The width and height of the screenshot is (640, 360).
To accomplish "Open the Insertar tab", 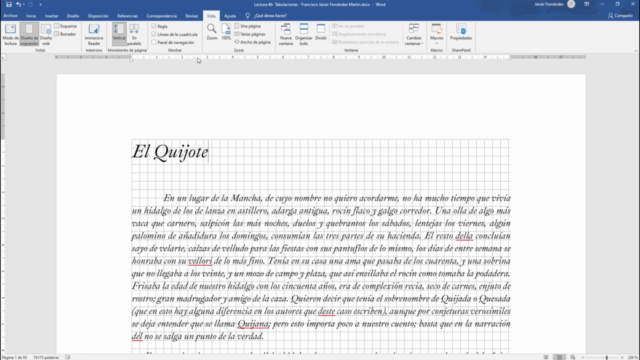I will click(x=51, y=16).
